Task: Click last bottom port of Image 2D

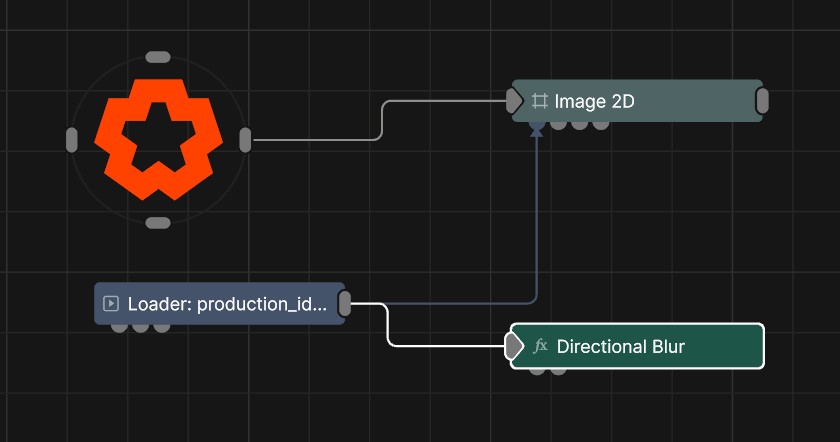Action: pyautogui.click(x=600, y=124)
